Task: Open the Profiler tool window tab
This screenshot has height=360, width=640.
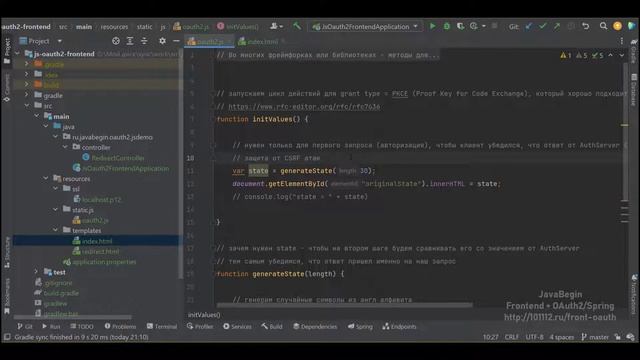Action: 200,327
